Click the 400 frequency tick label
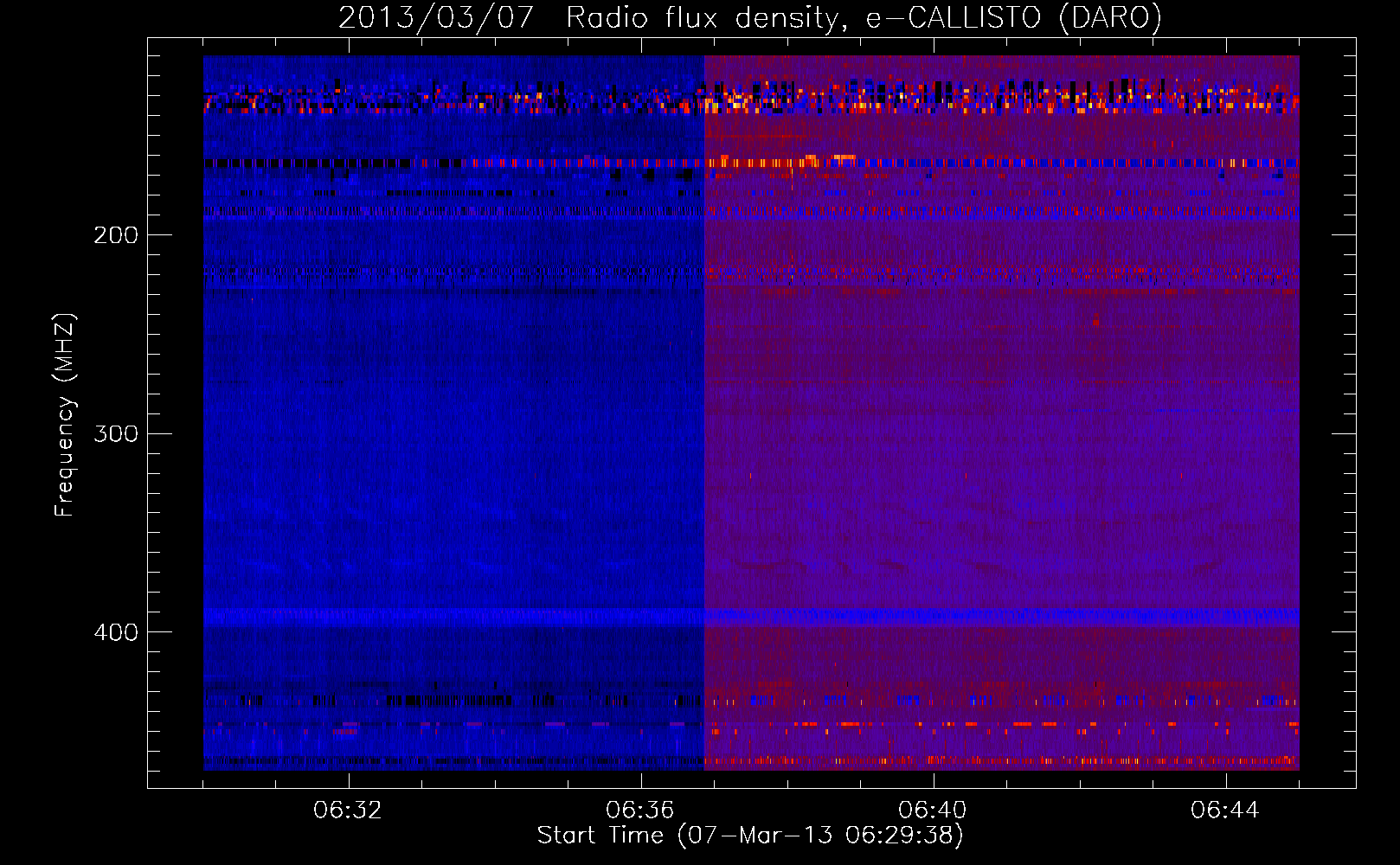 click(116, 632)
